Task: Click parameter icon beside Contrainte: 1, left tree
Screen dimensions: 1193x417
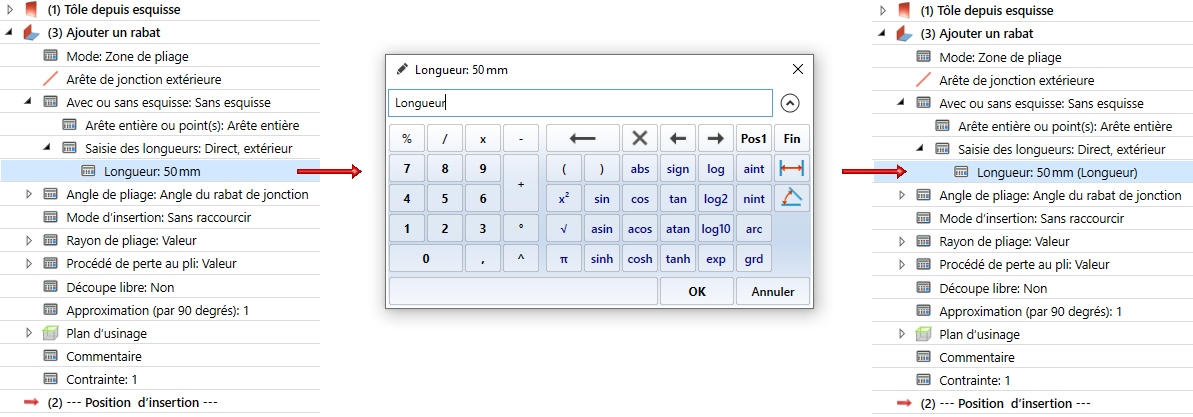Action: pyautogui.click(x=50, y=379)
